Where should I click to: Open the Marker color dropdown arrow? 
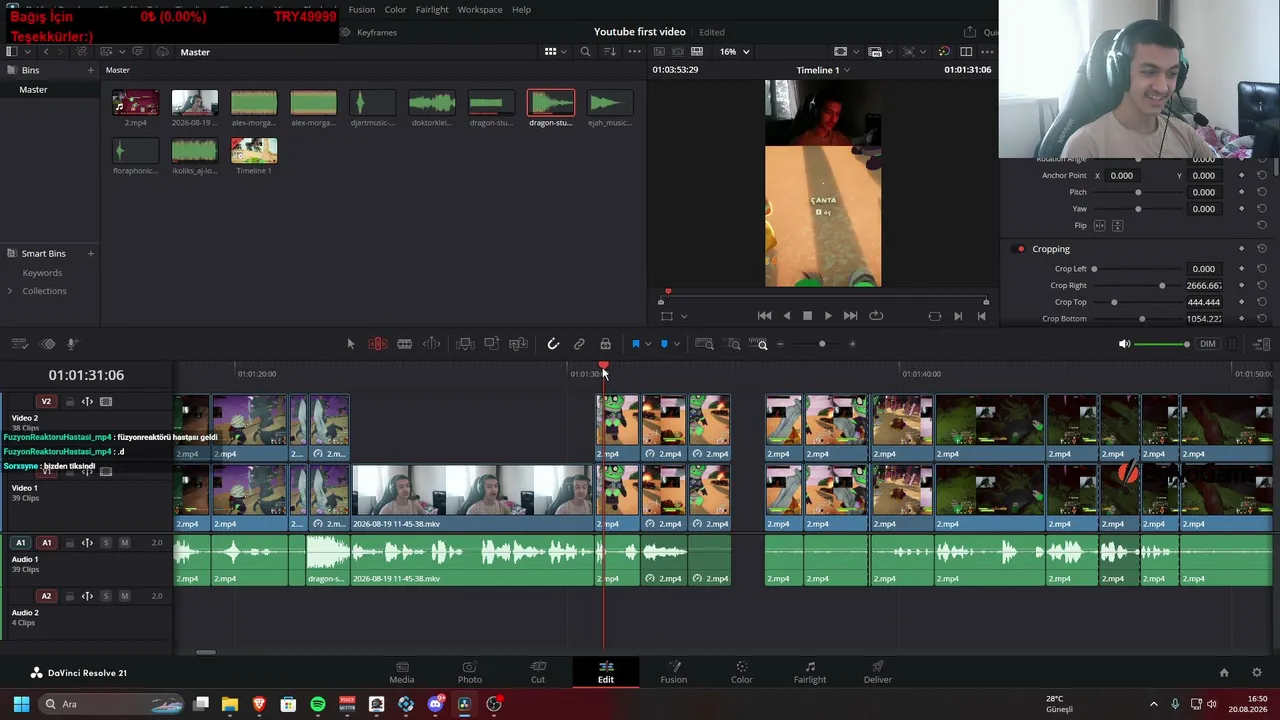pyautogui.click(x=677, y=344)
